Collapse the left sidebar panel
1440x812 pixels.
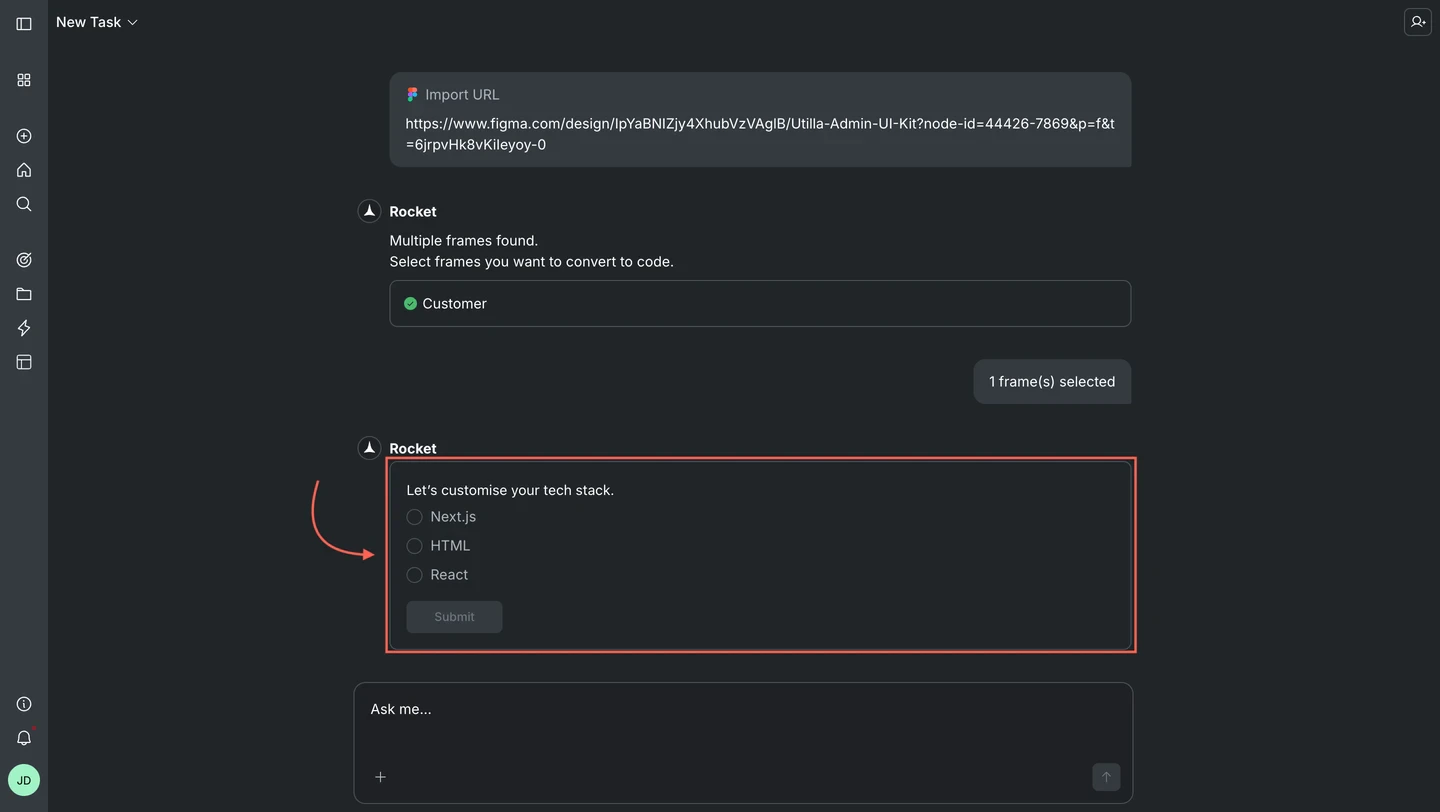pyautogui.click(x=24, y=22)
